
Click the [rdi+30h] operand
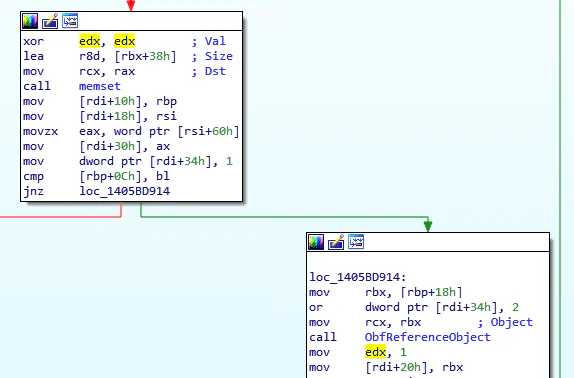click(111, 146)
